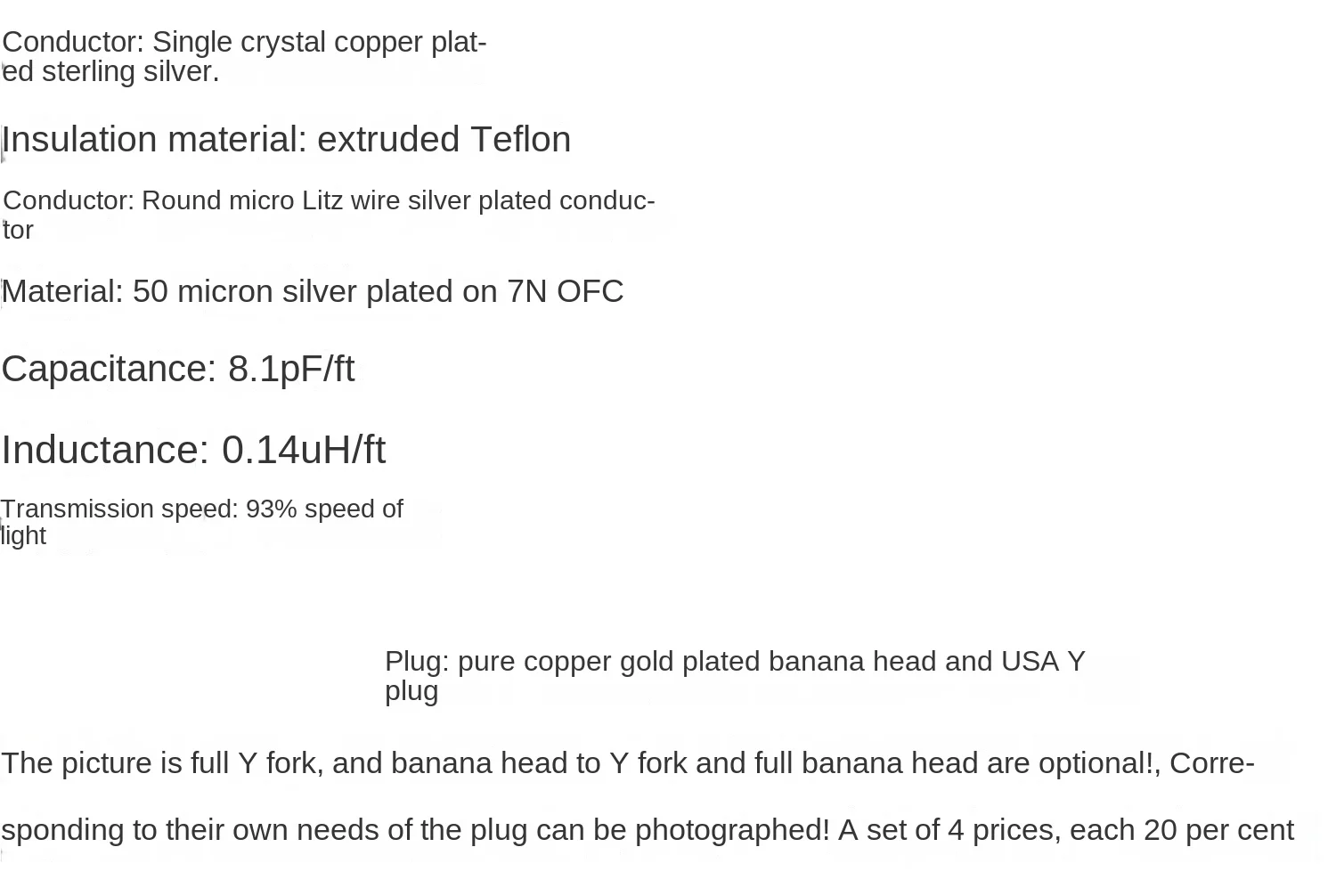Click the word 'light' under transmission speed

coord(23,535)
